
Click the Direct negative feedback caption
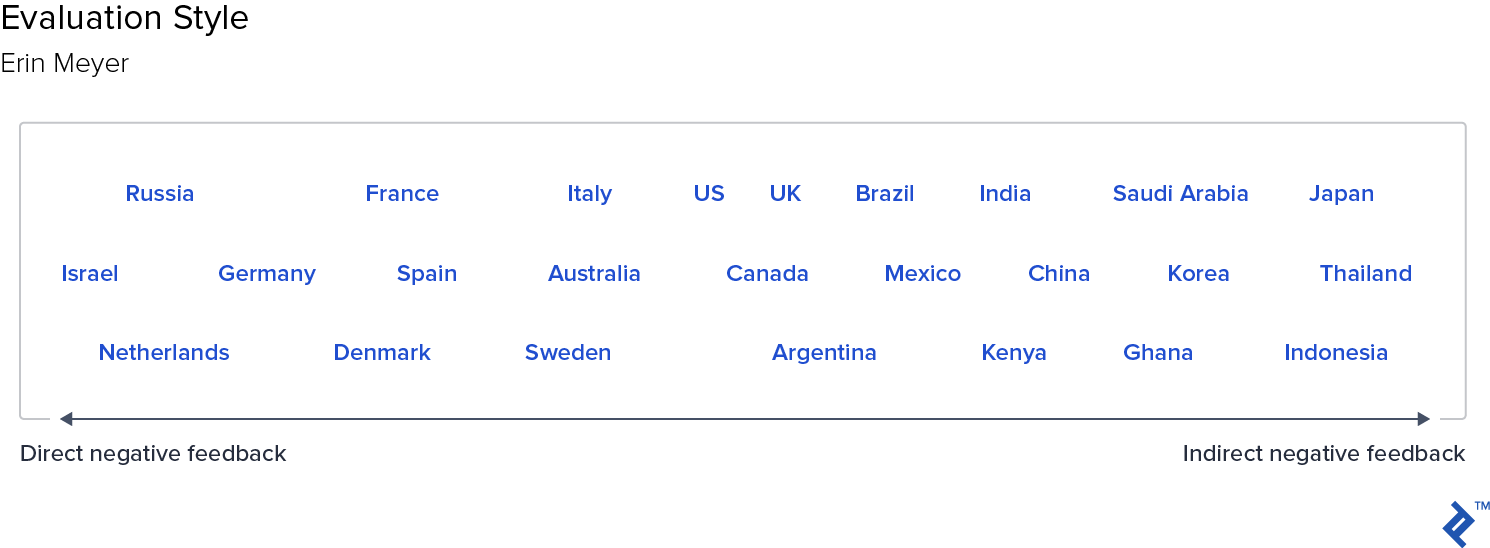(153, 454)
